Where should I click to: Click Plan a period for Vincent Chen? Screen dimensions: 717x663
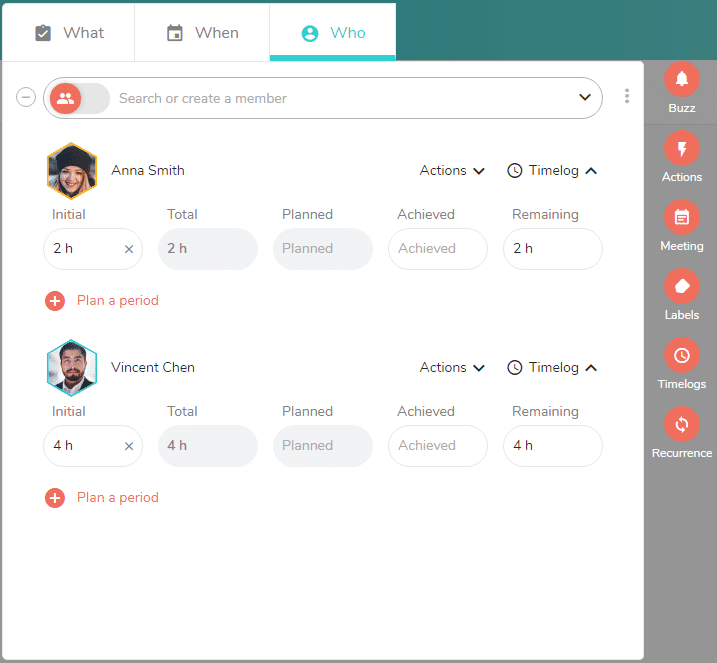point(118,497)
